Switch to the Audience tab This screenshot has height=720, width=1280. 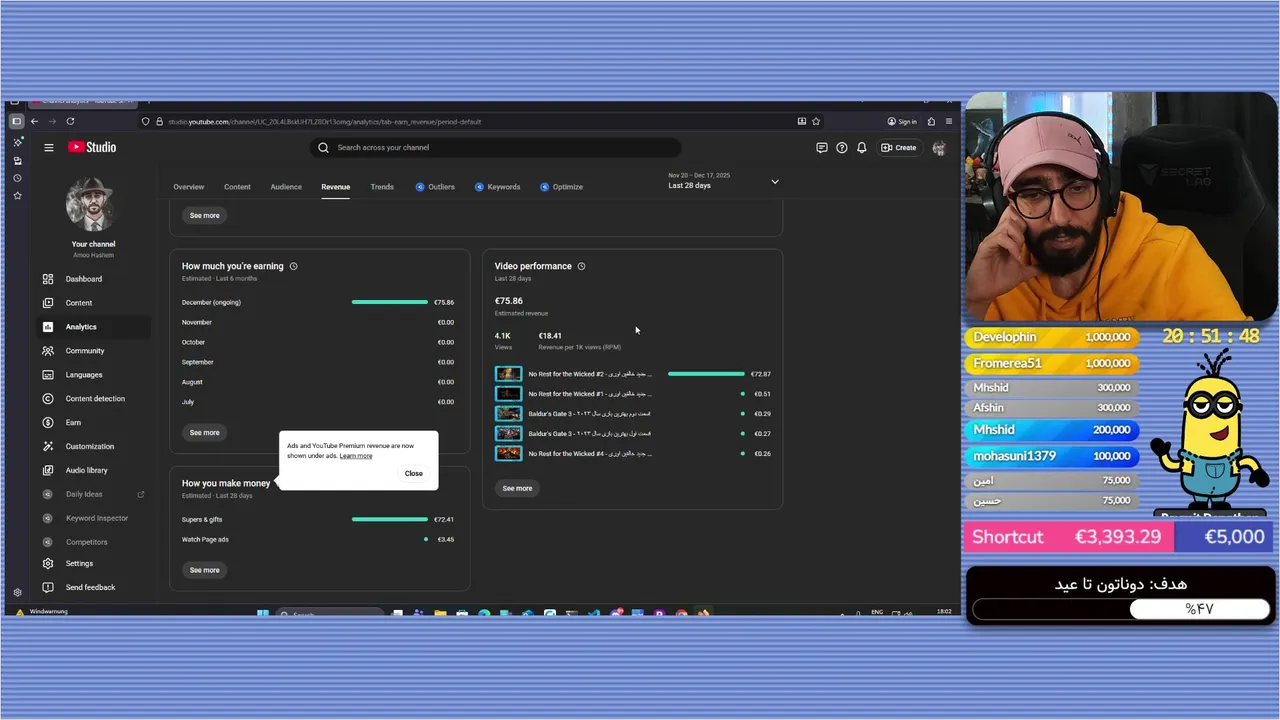[x=286, y=187]
